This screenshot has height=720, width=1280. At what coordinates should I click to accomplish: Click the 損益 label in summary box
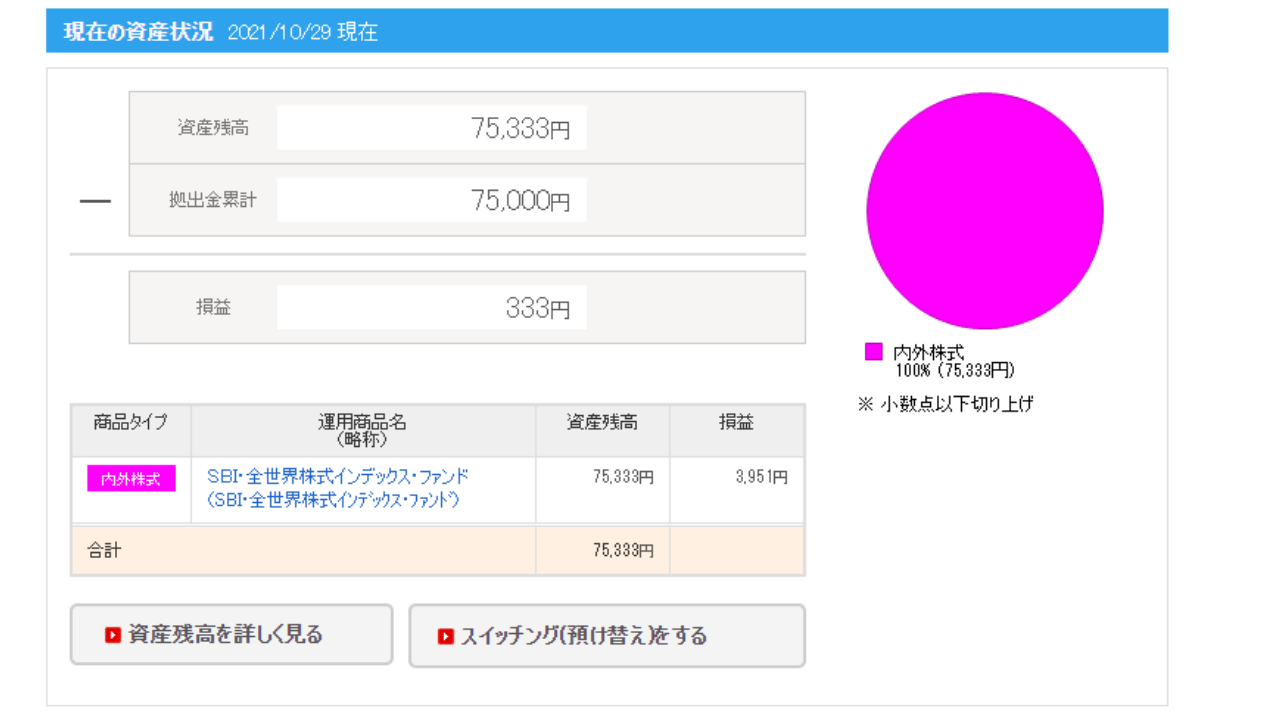[213, 308]
